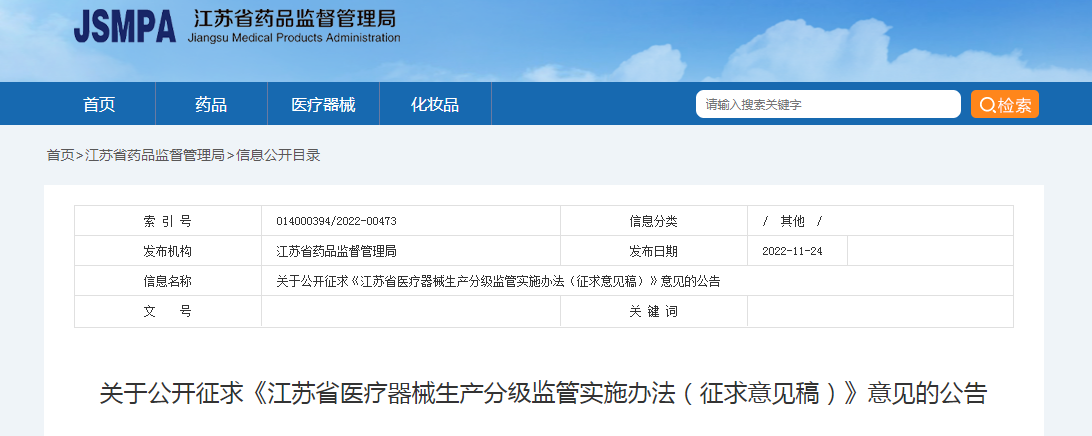
Task: Click the JSMPA logo
Action: pyautogui.click(x=125, y=26)
